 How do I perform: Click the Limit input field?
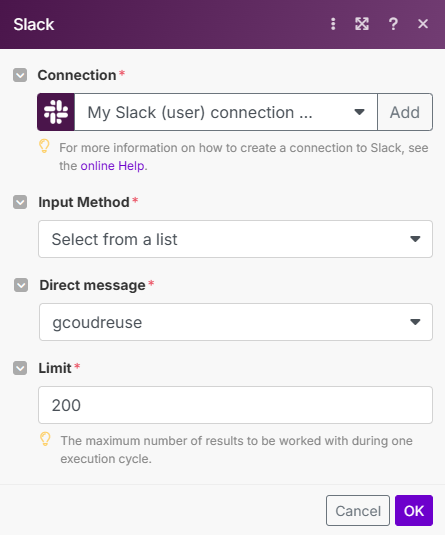pos(235,405)
